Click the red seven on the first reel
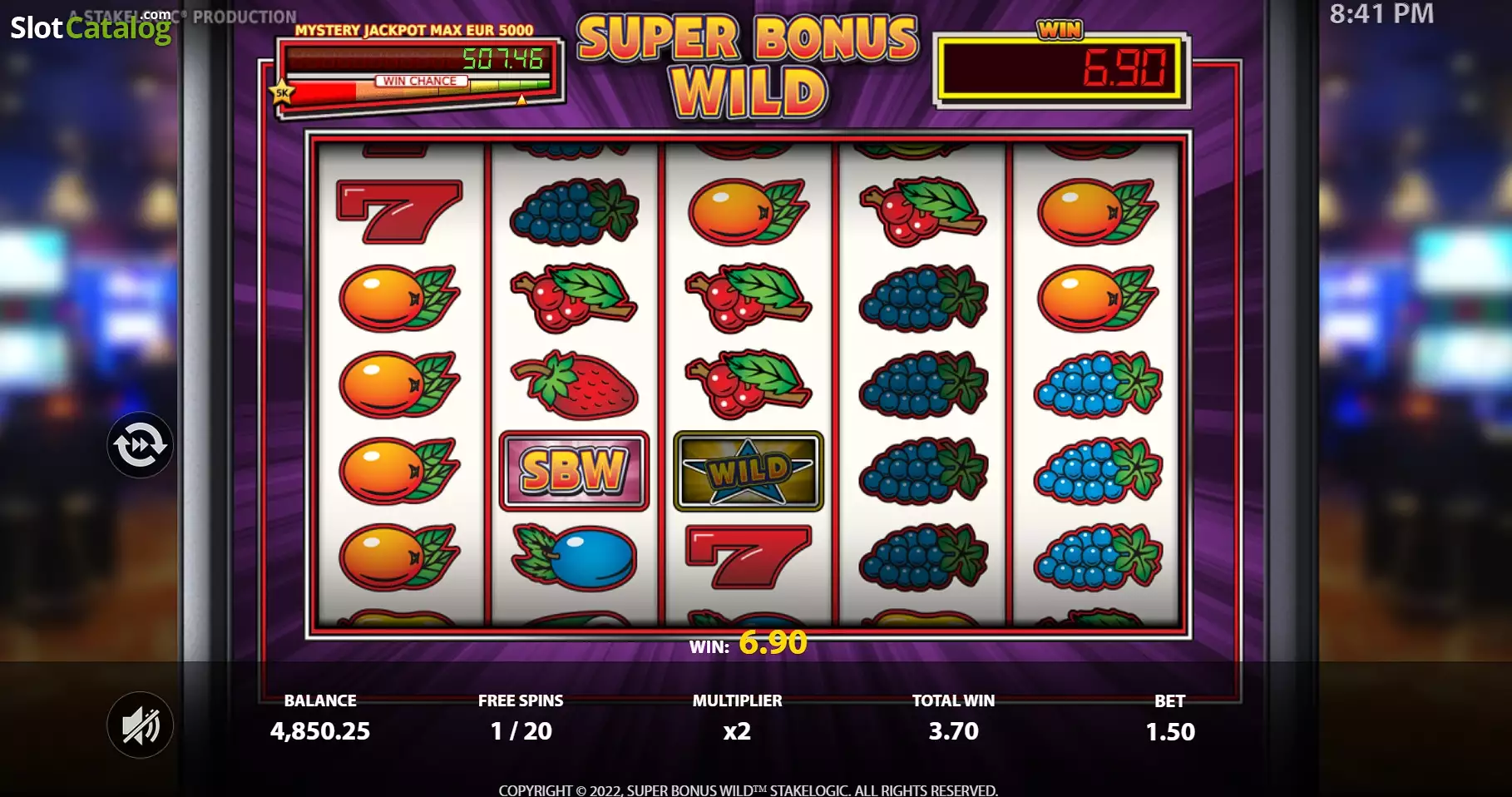This screenshot has height=797, width=1512. click(x=399, y=211)
